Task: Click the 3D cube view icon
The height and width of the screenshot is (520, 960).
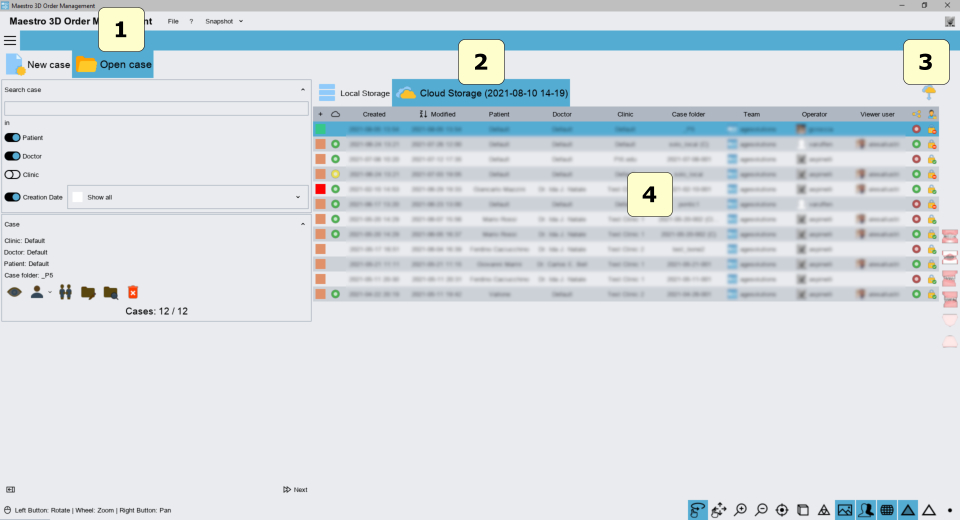Action: pyautogui.click(x=803, y=510)
